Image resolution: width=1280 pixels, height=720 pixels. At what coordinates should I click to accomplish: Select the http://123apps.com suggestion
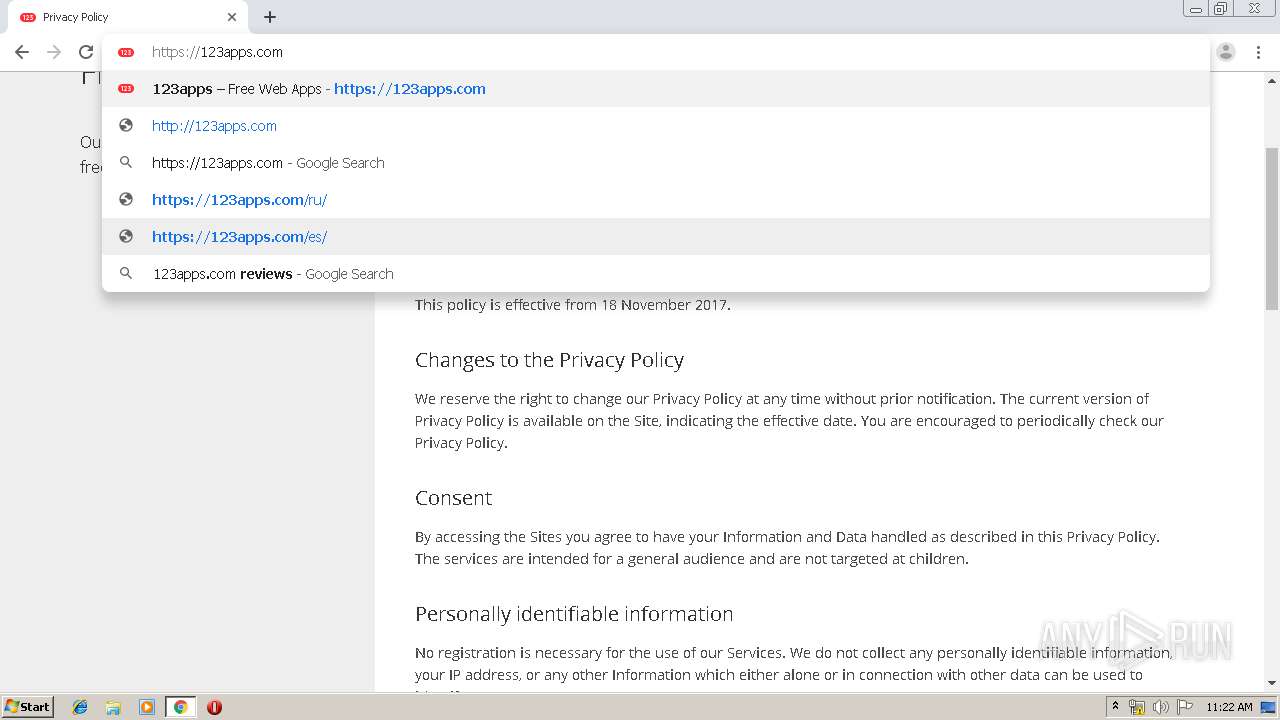point(214,126)
